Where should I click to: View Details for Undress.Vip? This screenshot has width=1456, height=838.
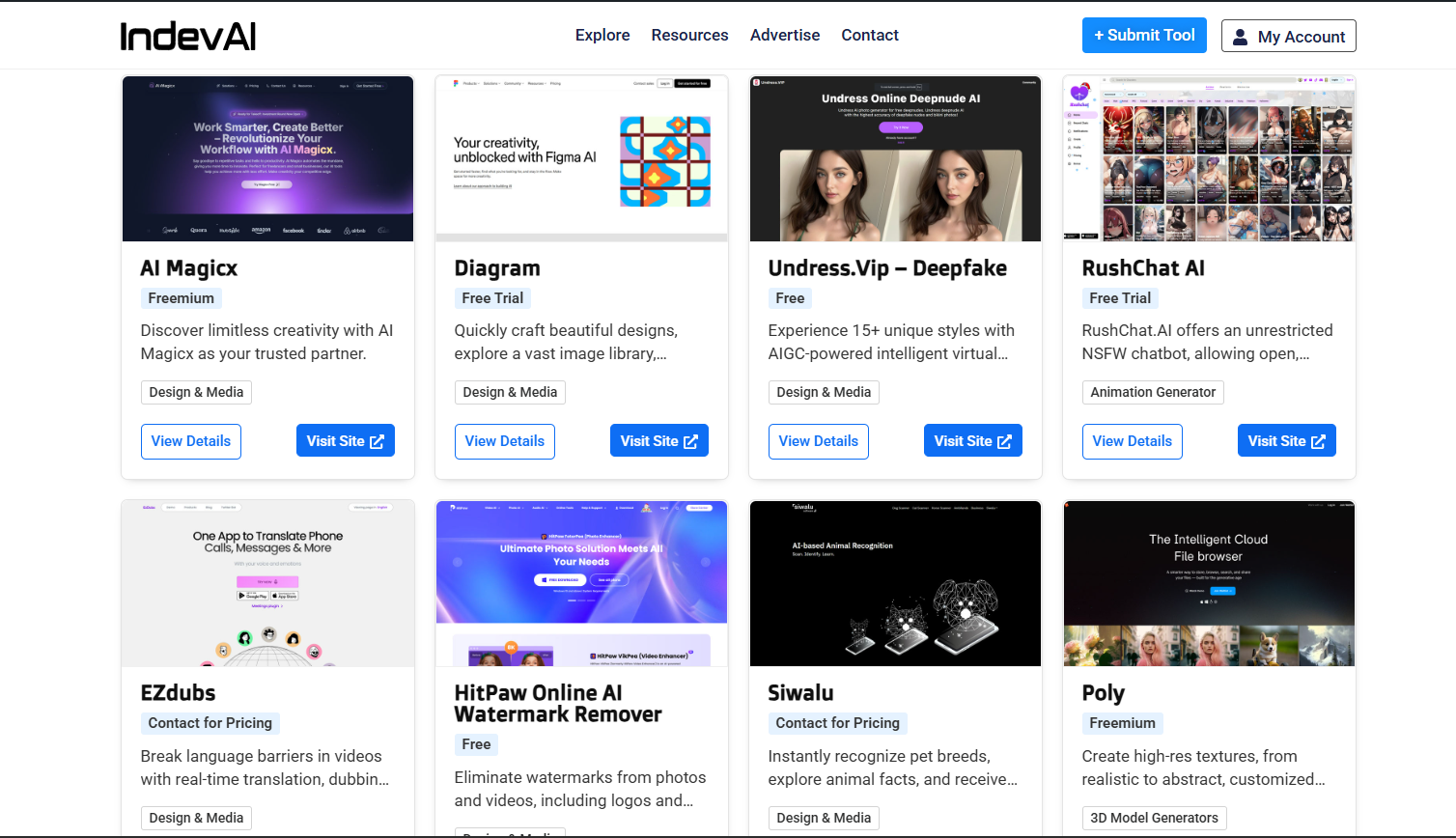[x=819, y=441]
